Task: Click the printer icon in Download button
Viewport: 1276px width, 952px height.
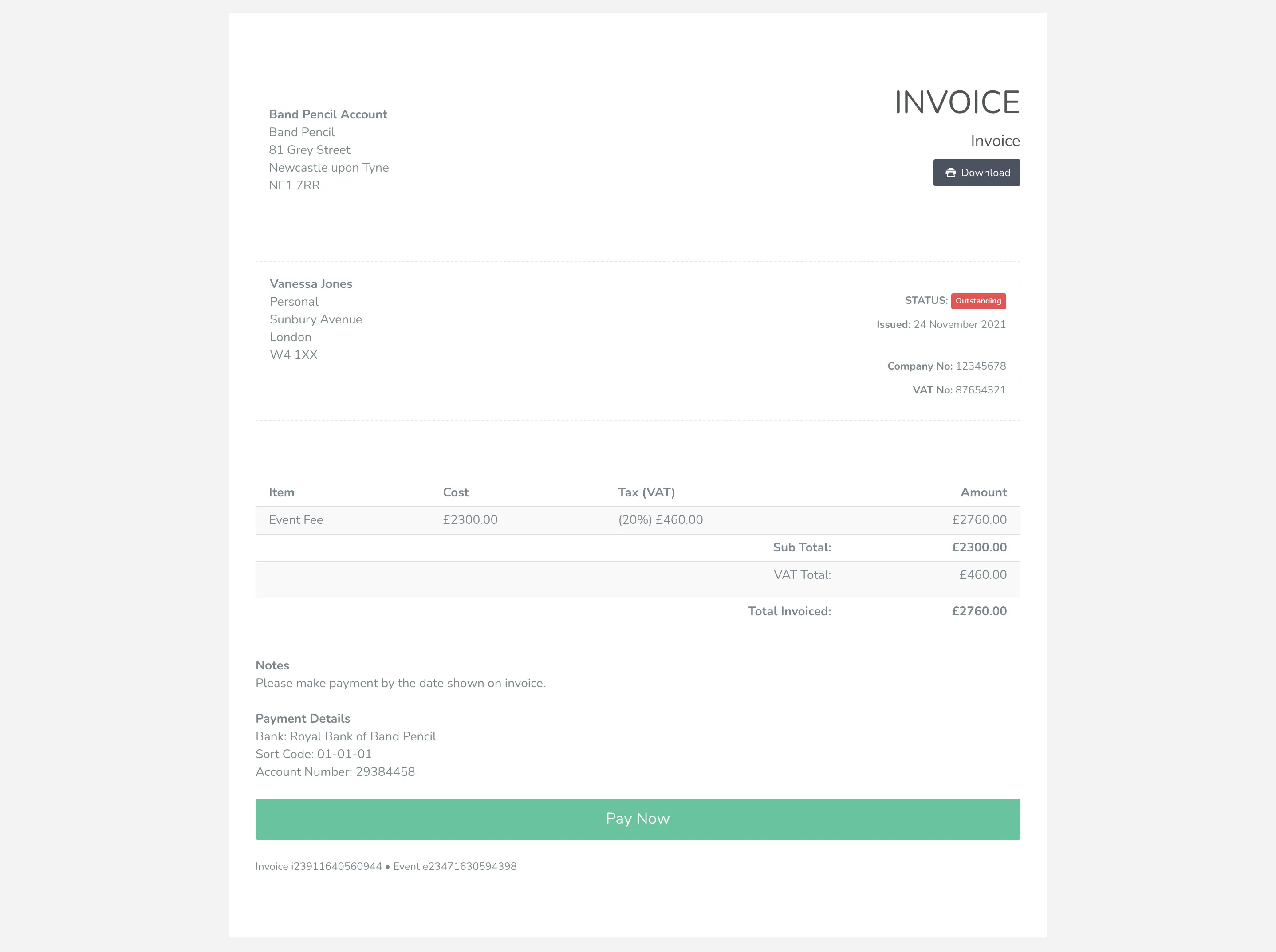Action: [950, 173]
